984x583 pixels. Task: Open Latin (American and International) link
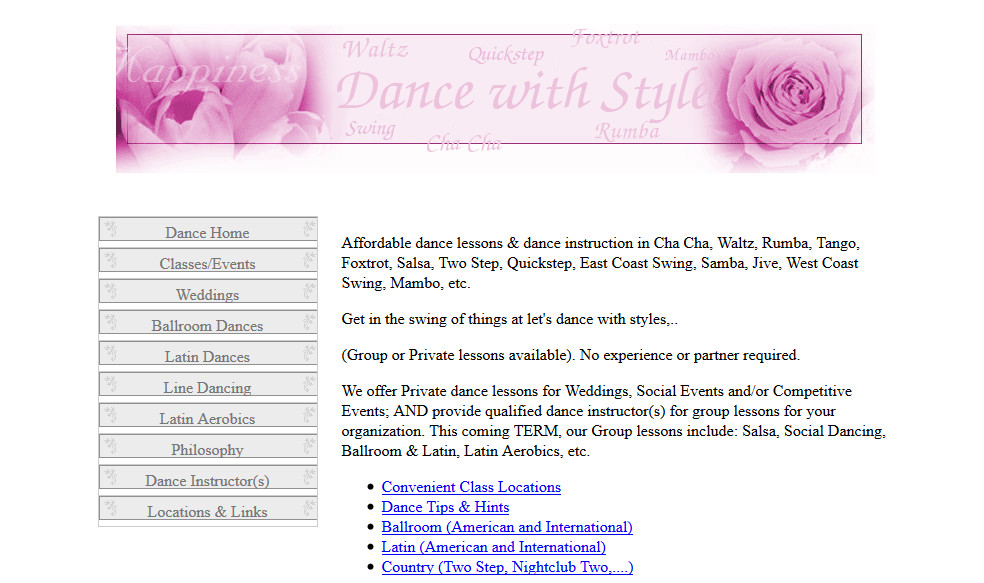pos(493,547)
